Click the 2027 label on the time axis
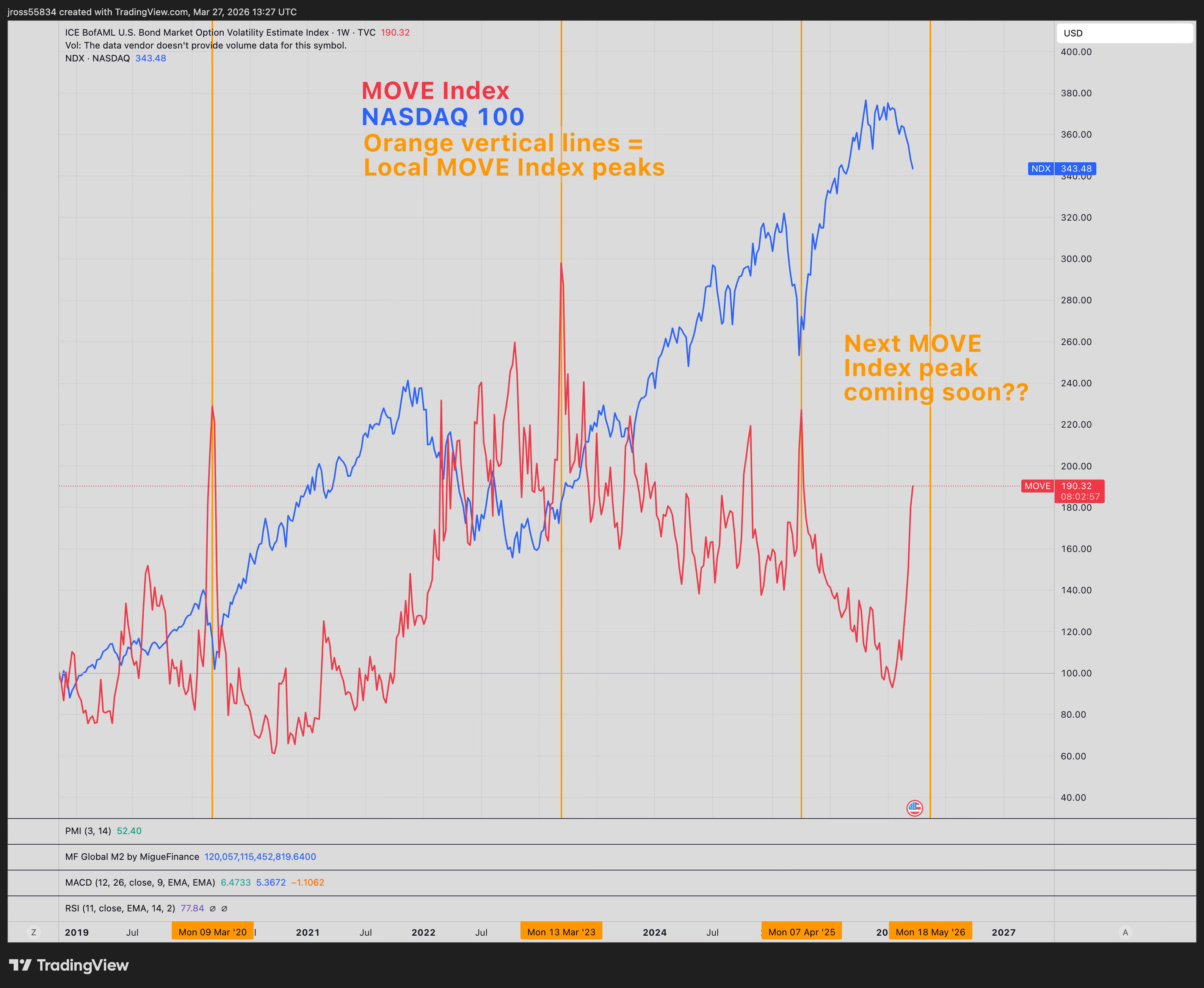 point(1004,932)
